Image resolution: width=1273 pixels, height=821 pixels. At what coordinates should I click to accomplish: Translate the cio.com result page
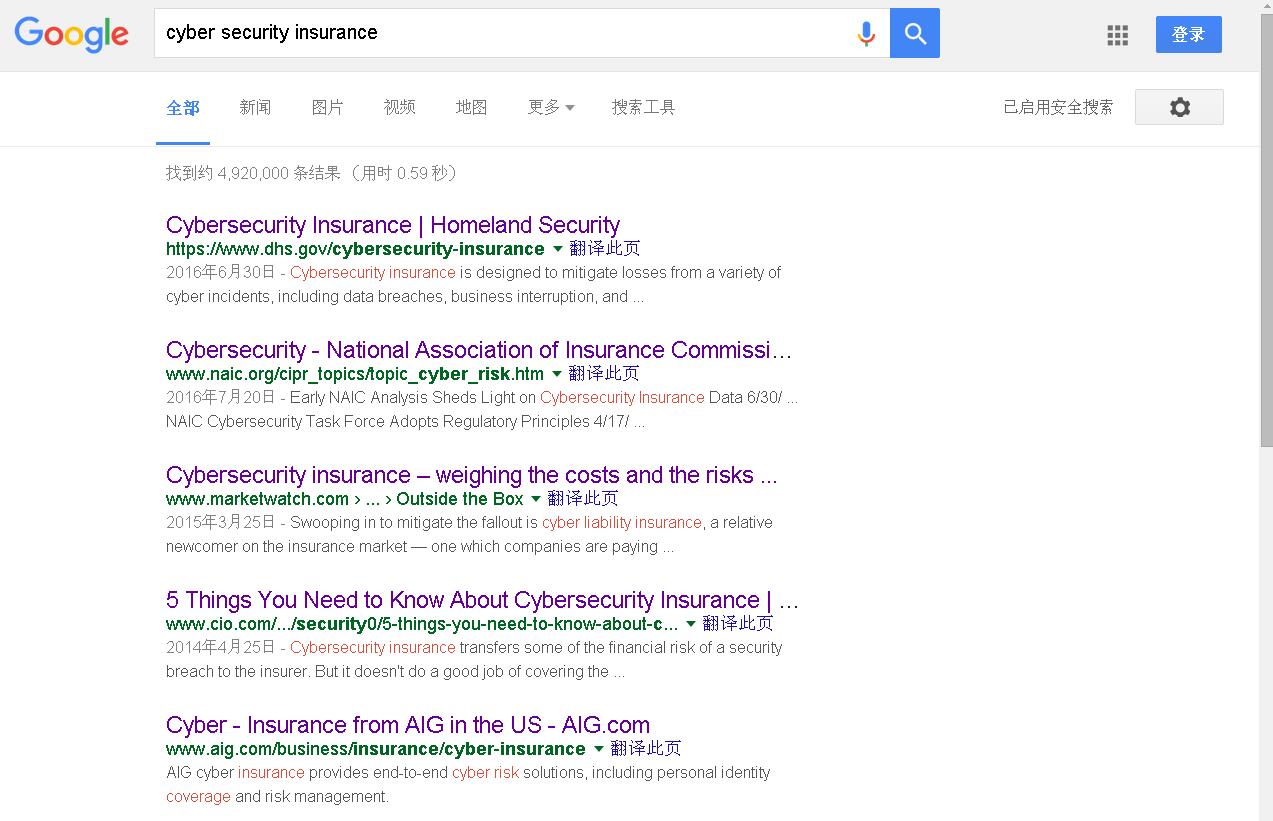coord(738,623)
